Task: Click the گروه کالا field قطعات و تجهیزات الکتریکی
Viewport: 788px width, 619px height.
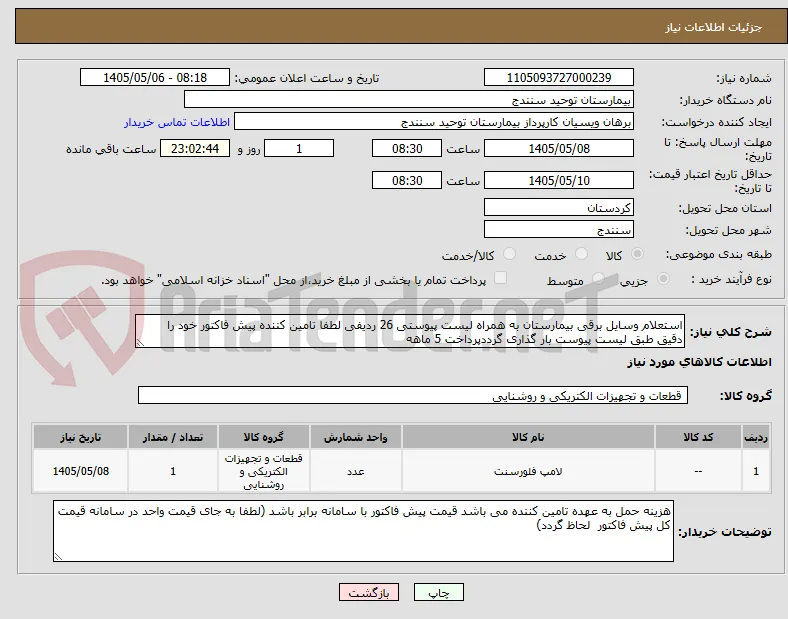Action: coord(413,395)
